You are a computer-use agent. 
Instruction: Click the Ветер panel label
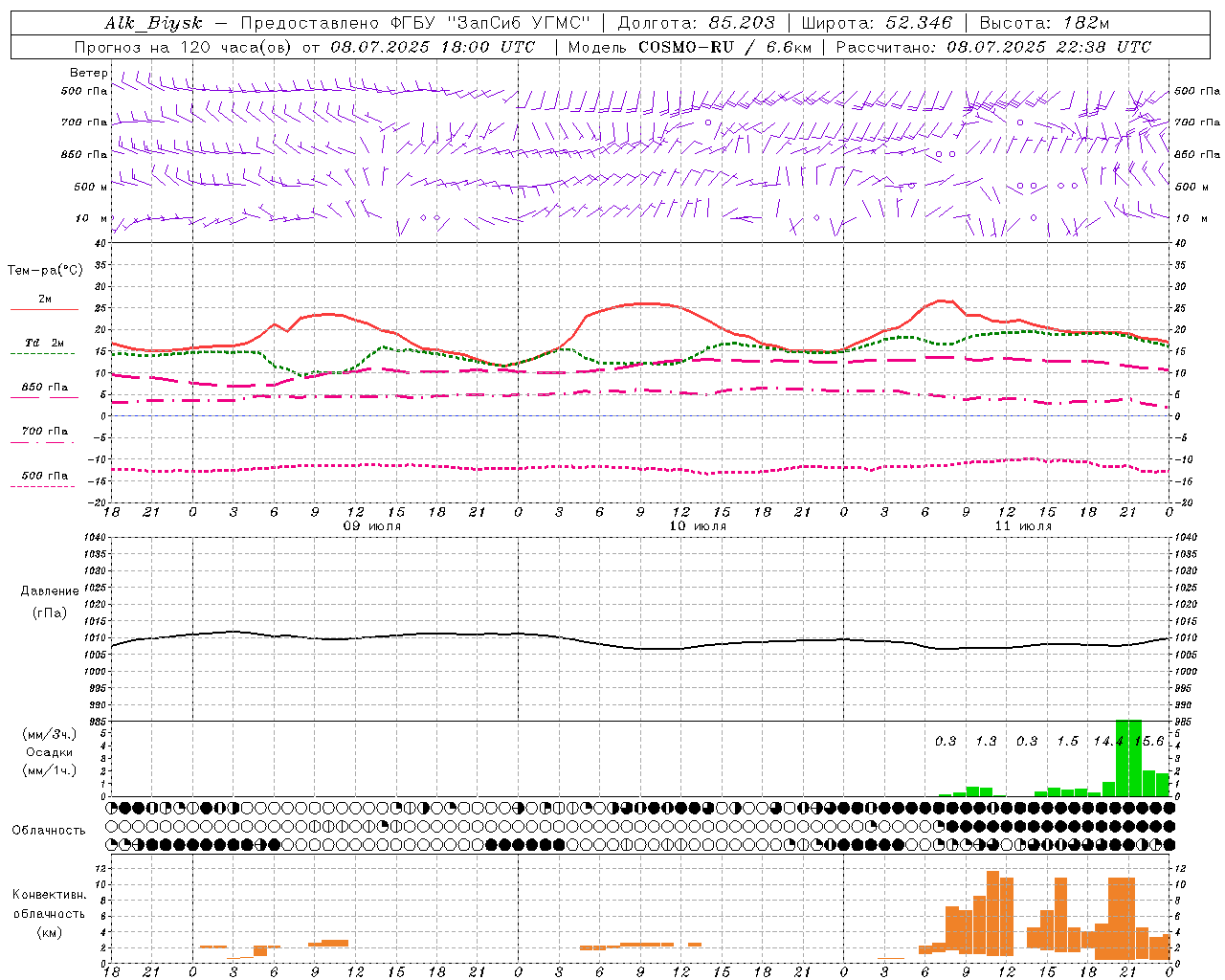click(x=89, y=73)
